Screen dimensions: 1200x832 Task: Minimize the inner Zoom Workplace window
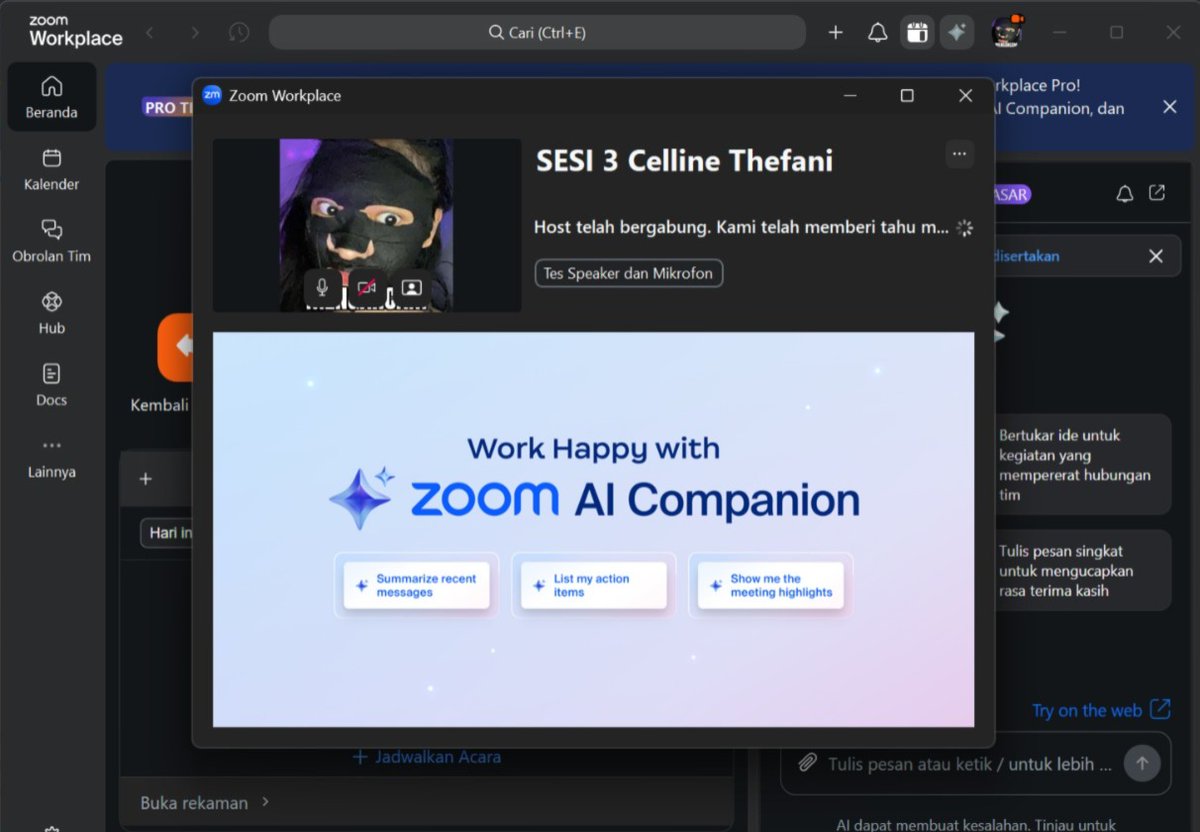pos(850,96)
